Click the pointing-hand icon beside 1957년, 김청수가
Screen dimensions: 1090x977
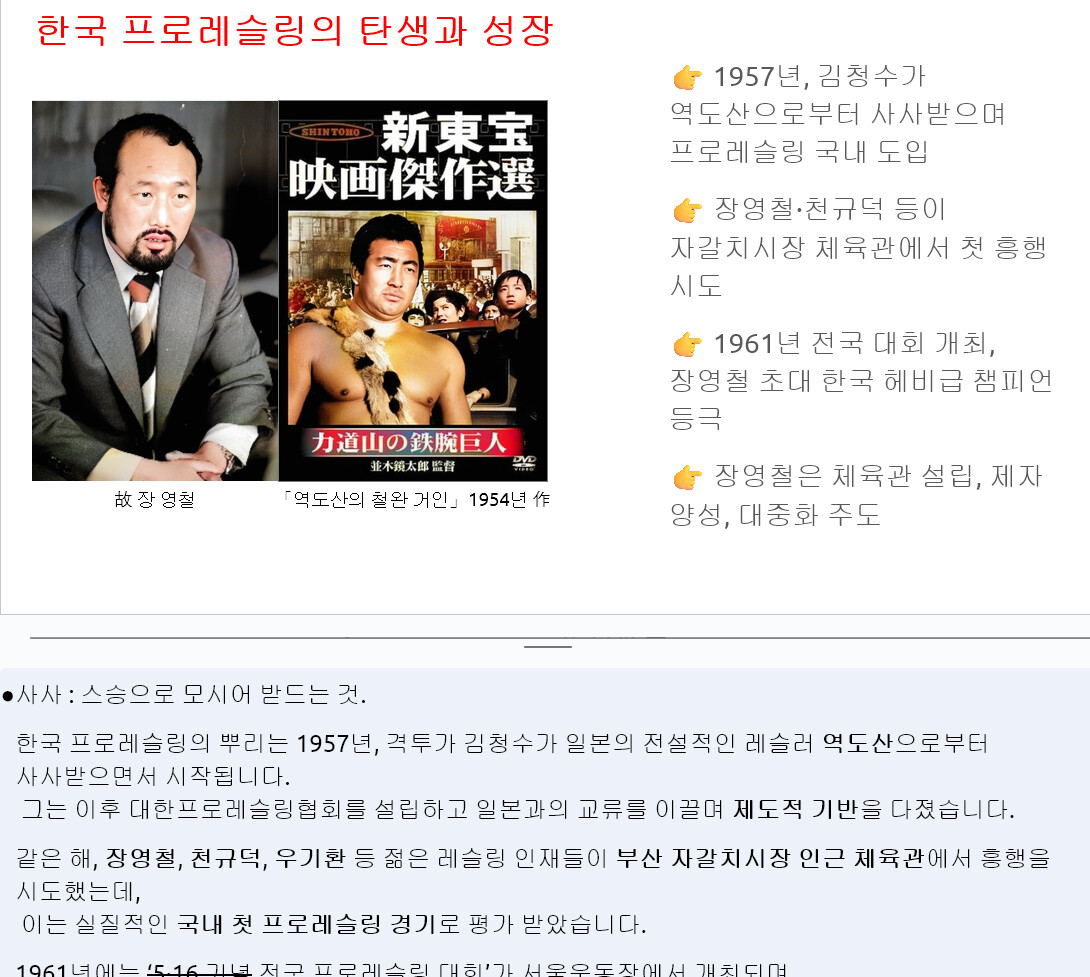pos(687,77)
